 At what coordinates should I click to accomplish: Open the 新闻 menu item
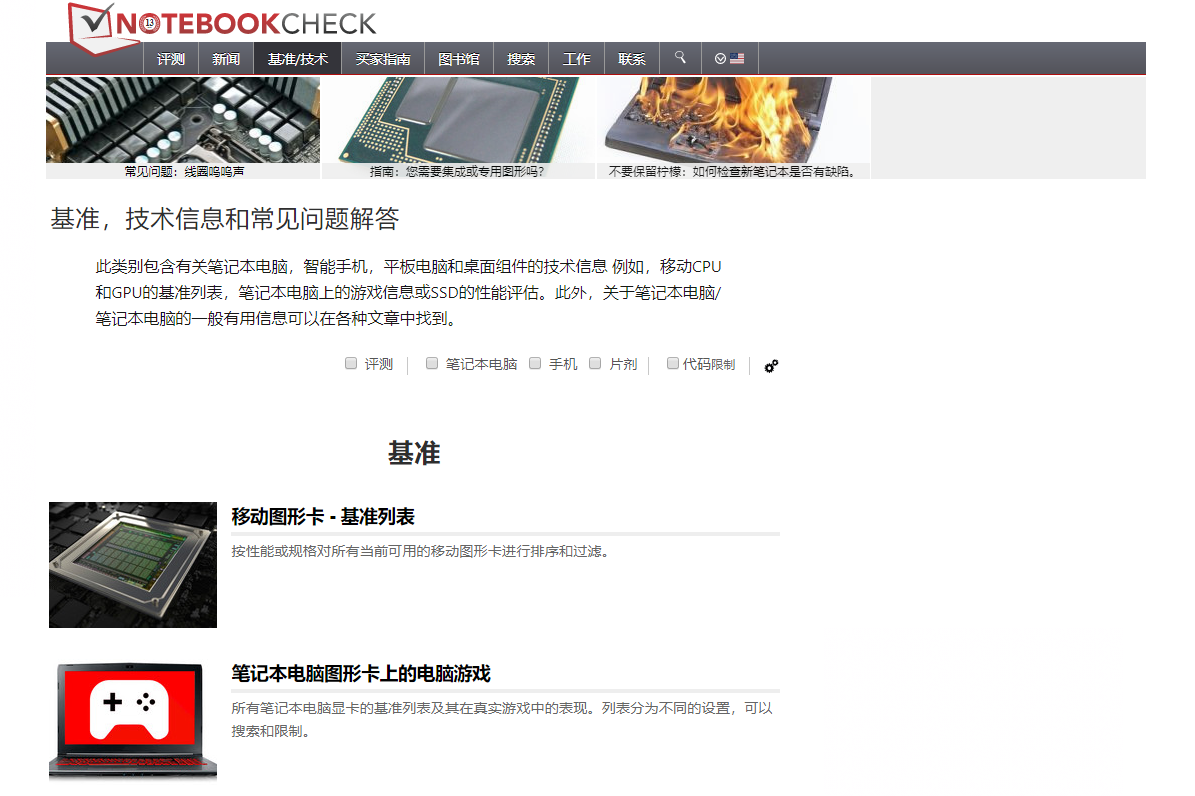click(226, 59)
